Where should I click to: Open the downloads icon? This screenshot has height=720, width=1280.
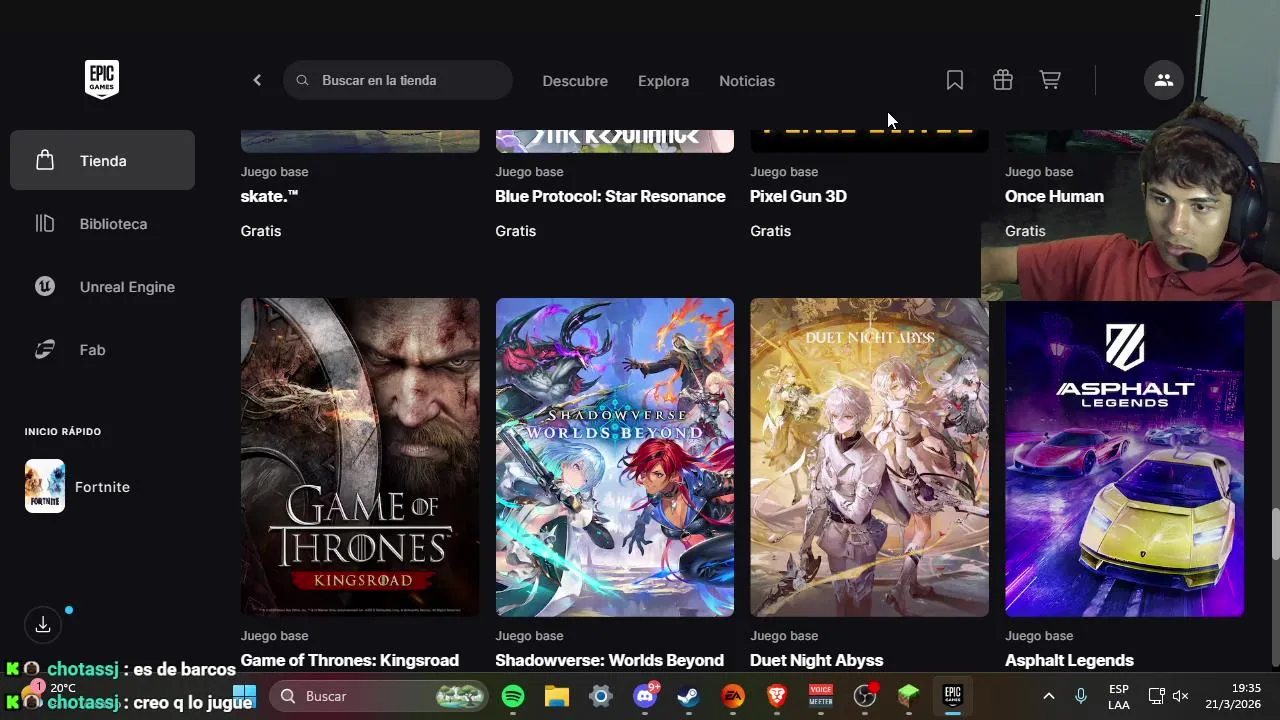43,625
